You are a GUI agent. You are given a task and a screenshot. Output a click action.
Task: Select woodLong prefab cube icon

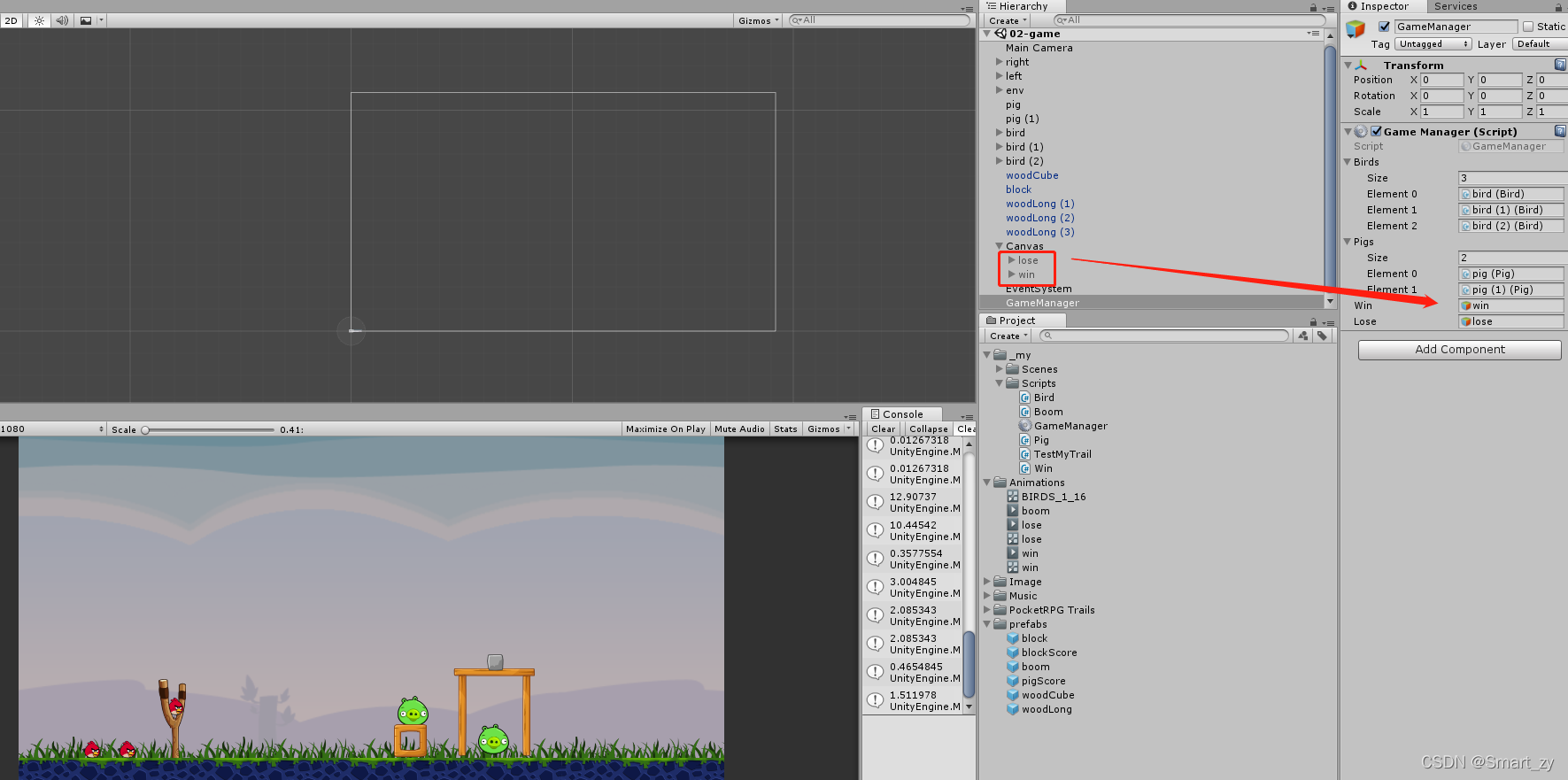[1013, 709]
